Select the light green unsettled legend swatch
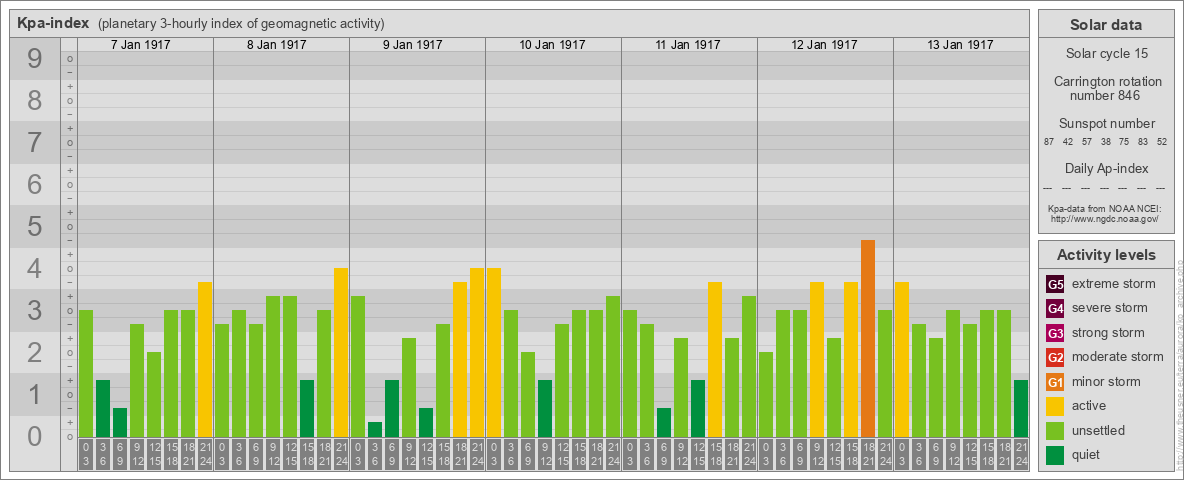Screen dimensions: 1184x480 (x=1055, y=430)
